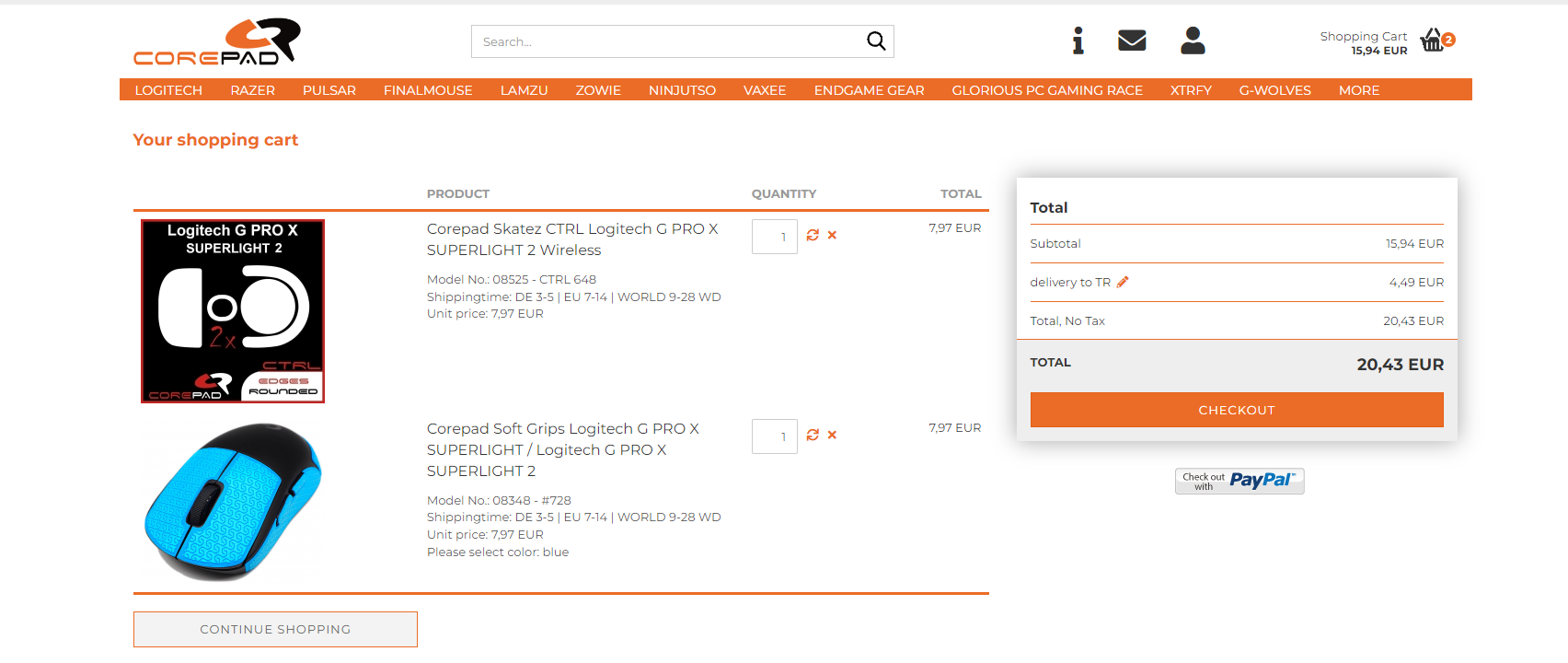The image size is (1568, 663).
Task: Remove Soft Grips item from cart
Action: (x=832, y=435)
